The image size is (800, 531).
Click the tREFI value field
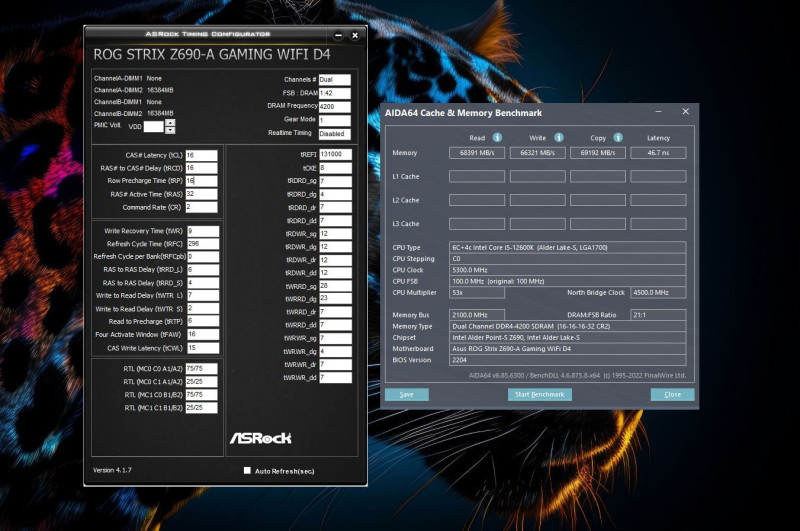[x=335, y=154]
